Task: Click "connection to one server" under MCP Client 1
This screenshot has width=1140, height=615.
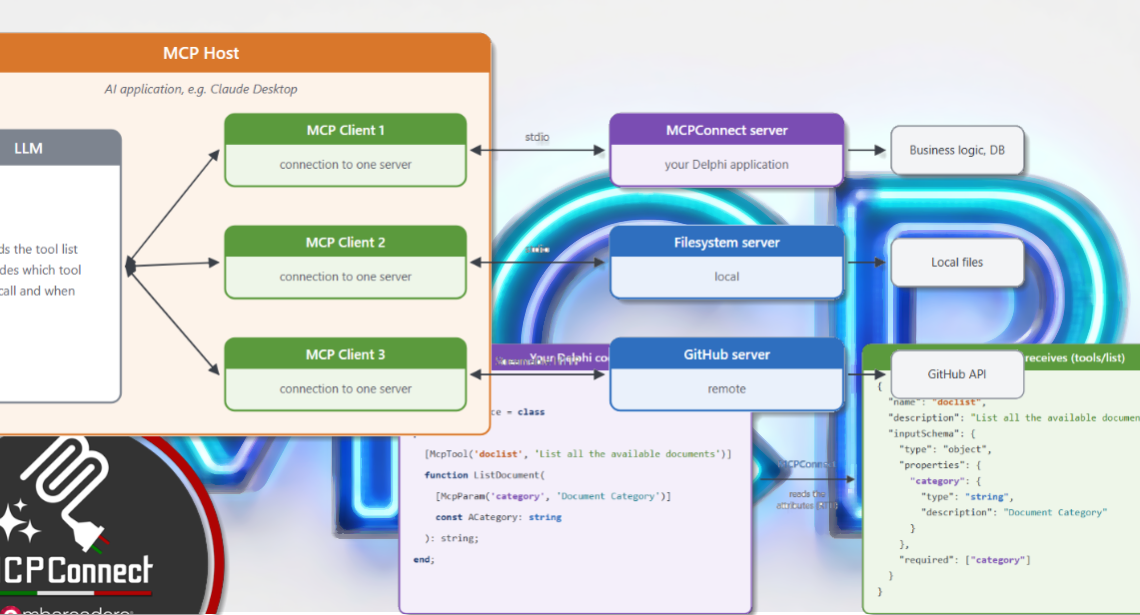Action: click(345, 165)
